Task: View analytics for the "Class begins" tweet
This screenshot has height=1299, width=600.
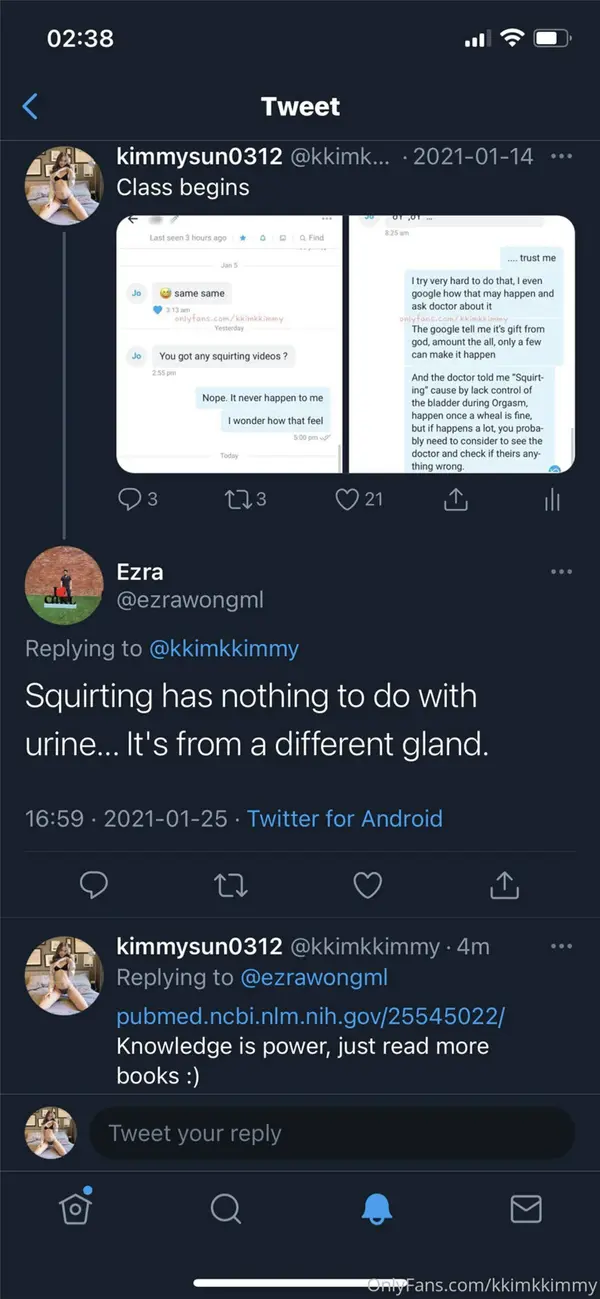Action: click(x=552, y=498)
